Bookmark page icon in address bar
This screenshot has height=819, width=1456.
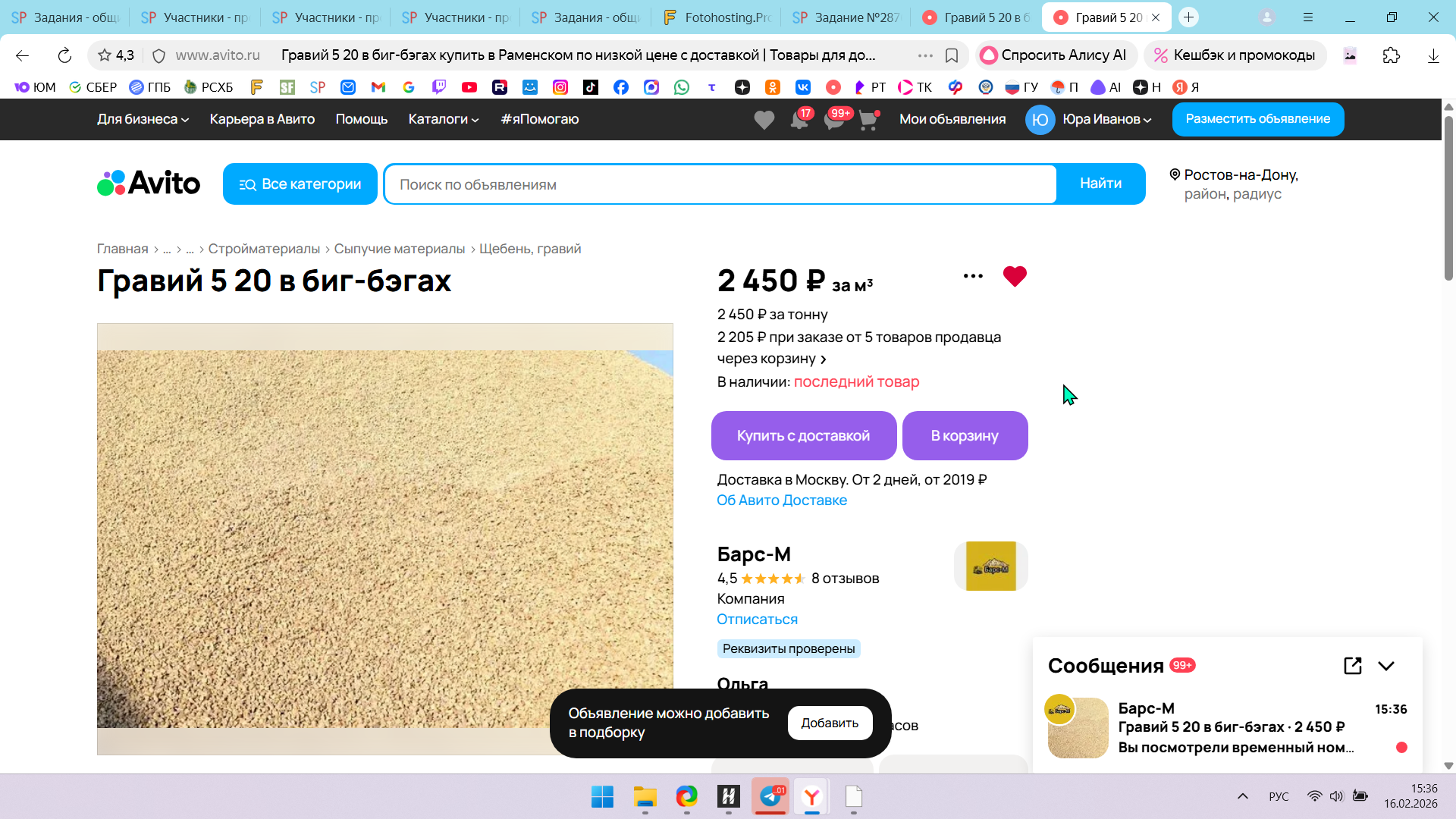tap(952, 55)
